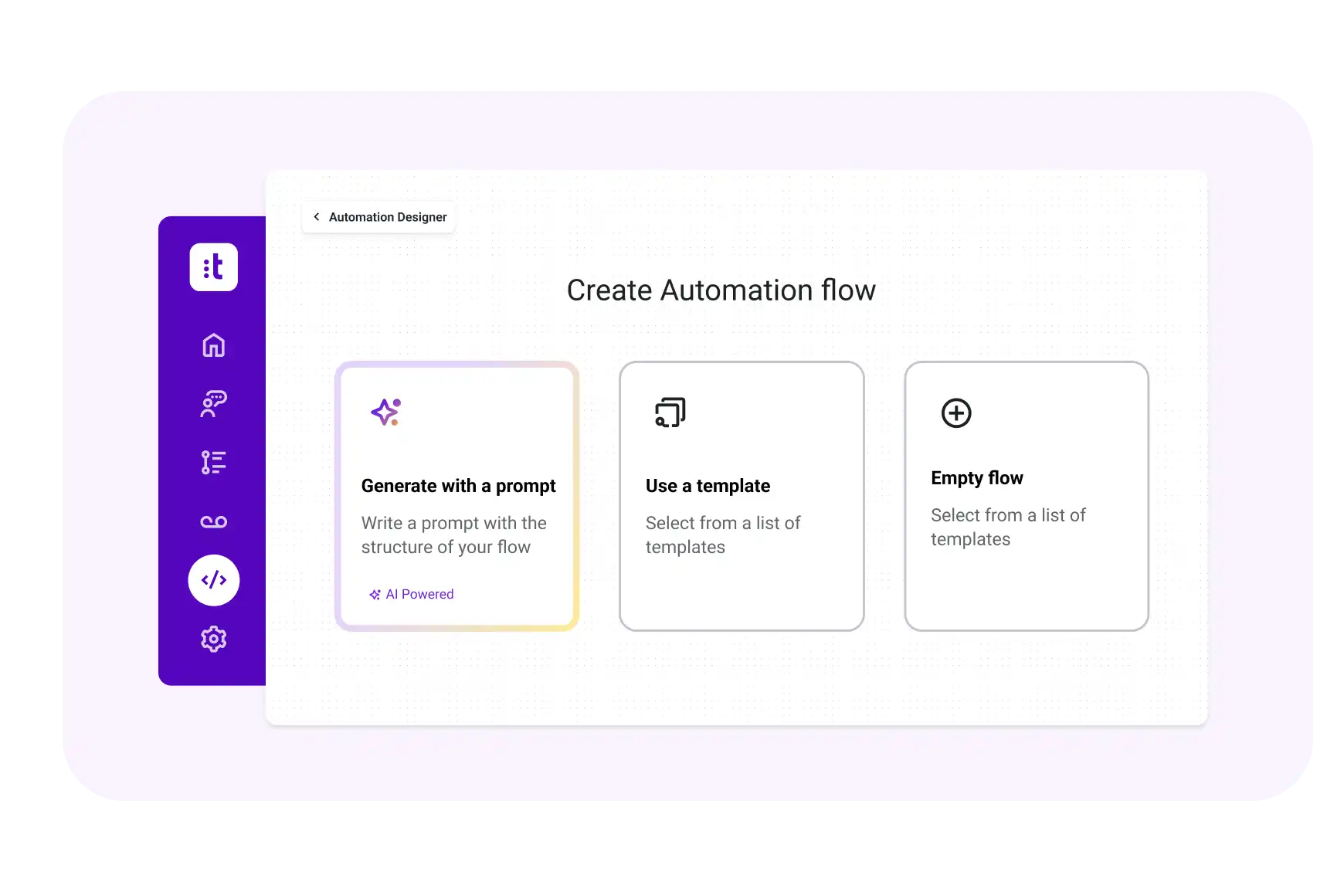
Task: Click the Create Automation flow heading
Action: click(x=721, y=290)
